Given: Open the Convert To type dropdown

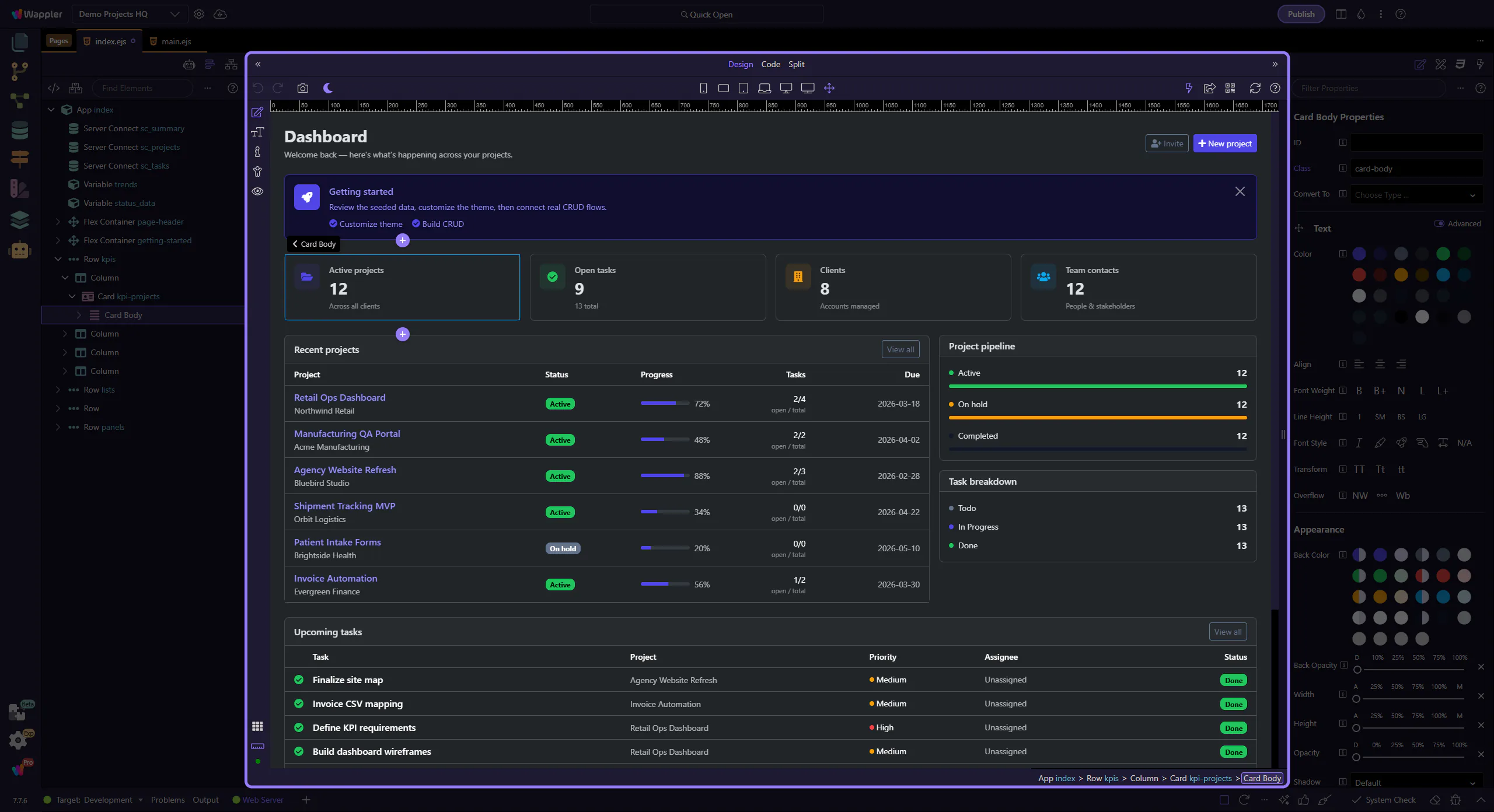Looking at the screenshot, I should (1416, 195).
